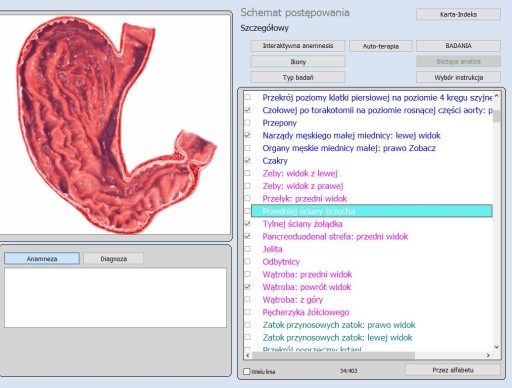Select Pęcherzyka żółciowego entry

click(306, 312)
